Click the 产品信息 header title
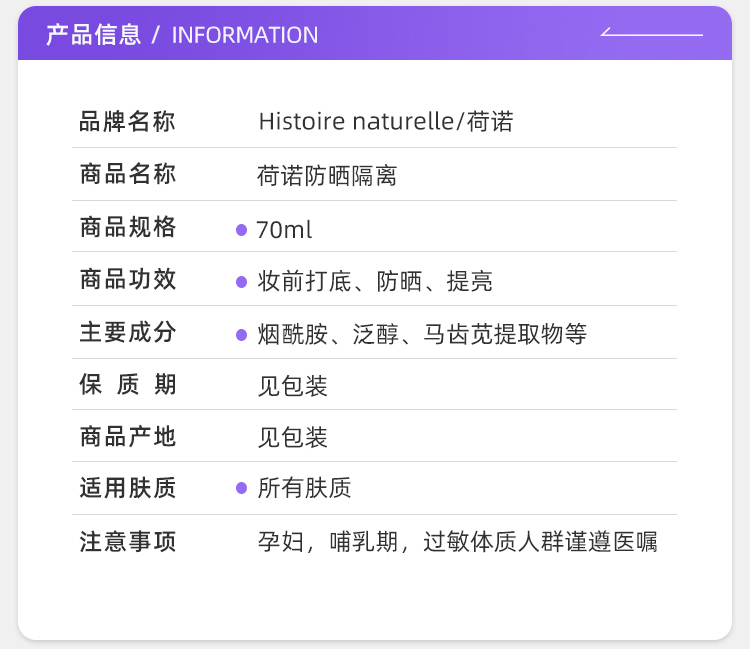The image size is (750, 649). (x=93, y=35)
